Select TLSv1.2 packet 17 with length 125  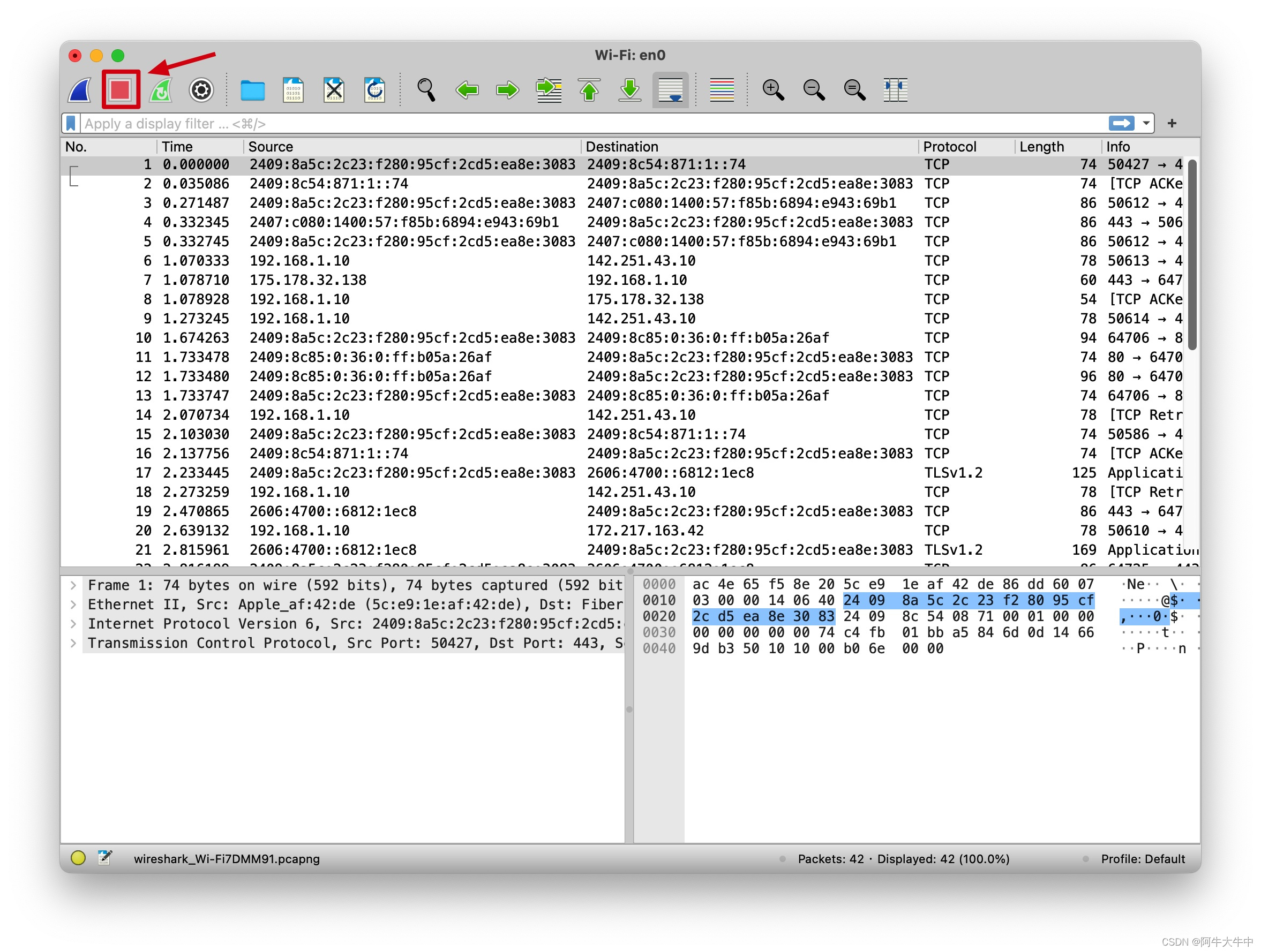tap(622, 473)
